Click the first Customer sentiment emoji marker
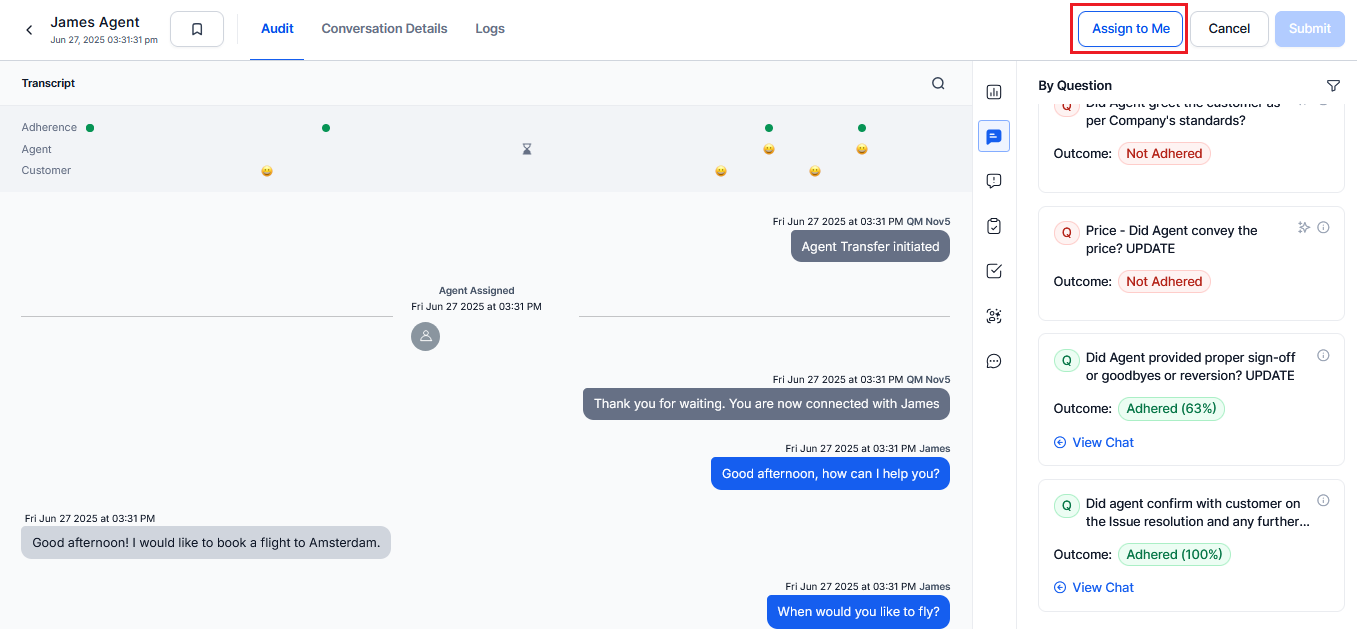 pos(267,171)
